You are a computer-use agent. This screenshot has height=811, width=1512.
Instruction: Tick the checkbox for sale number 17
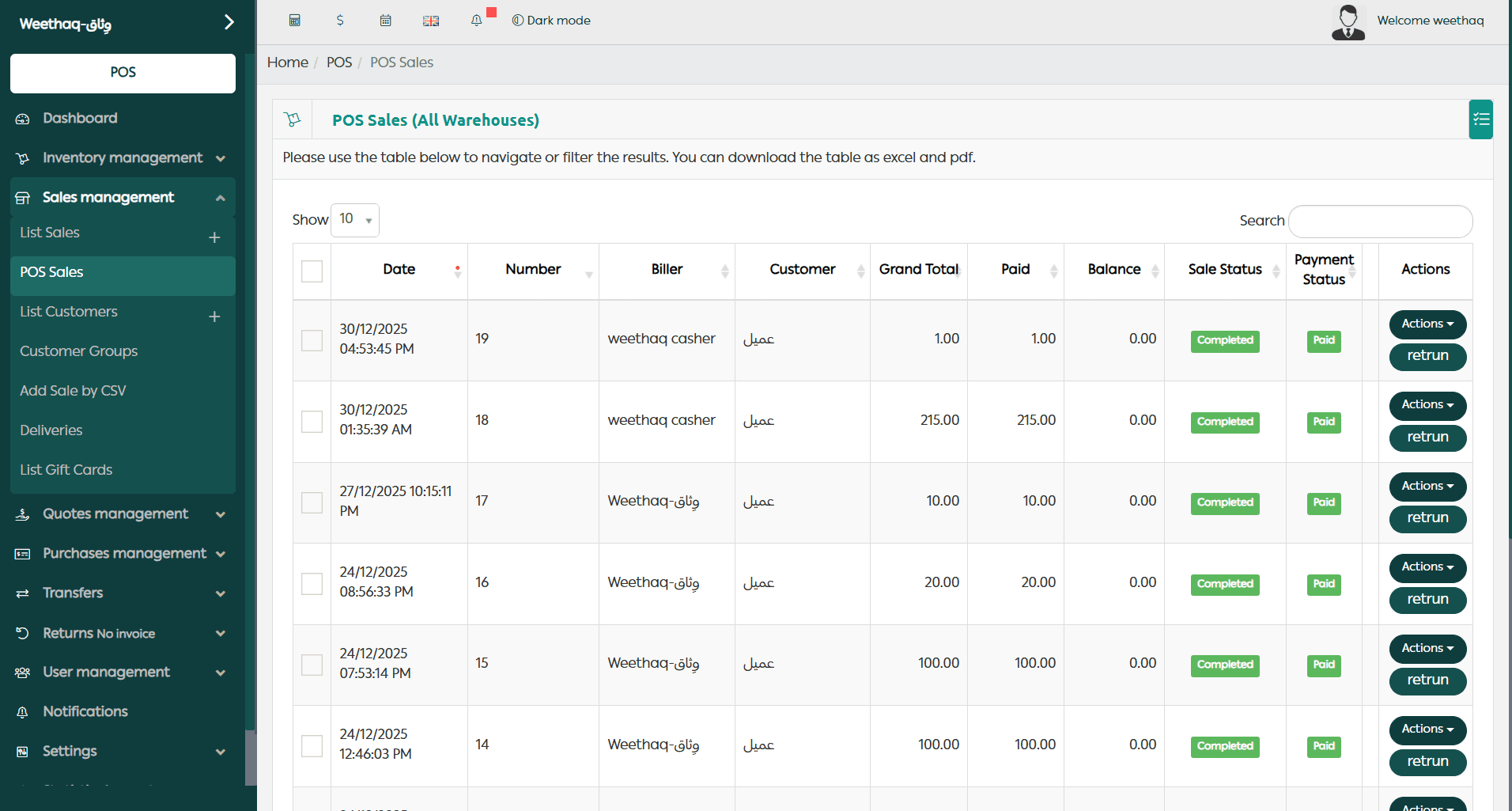pyautogui.click(x=312, y=502)
